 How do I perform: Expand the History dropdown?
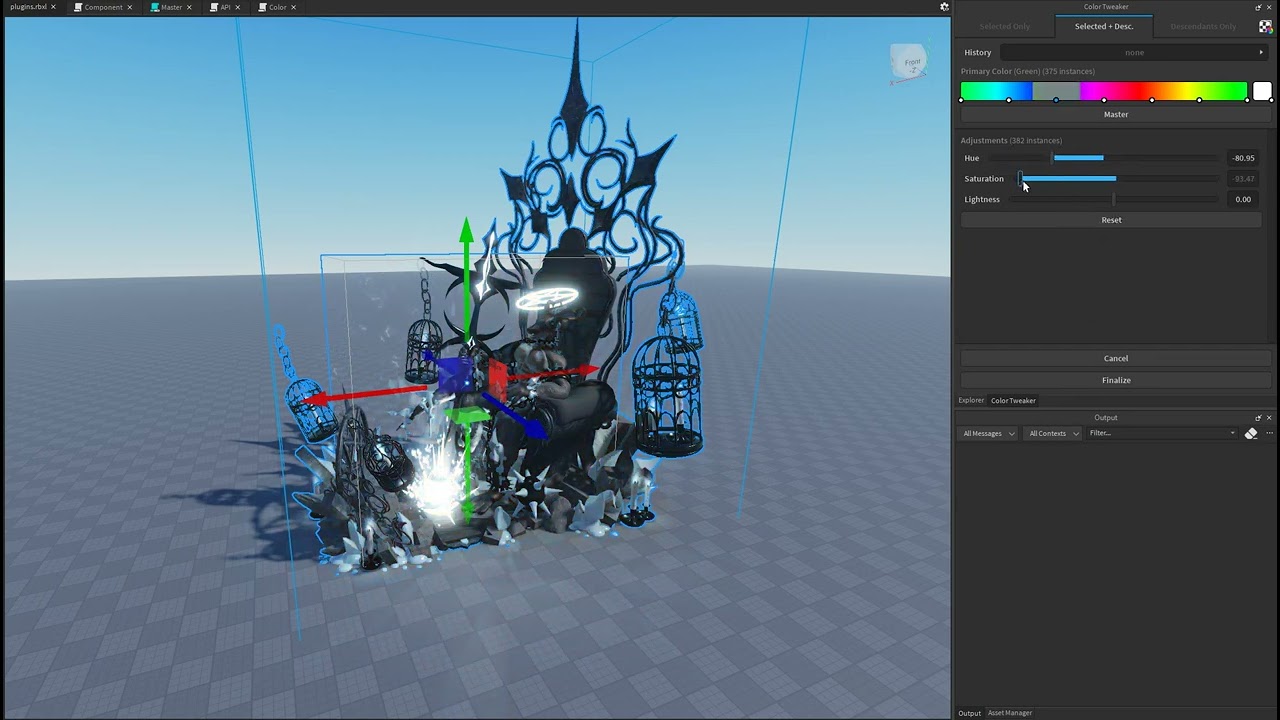click(1133, 52)
